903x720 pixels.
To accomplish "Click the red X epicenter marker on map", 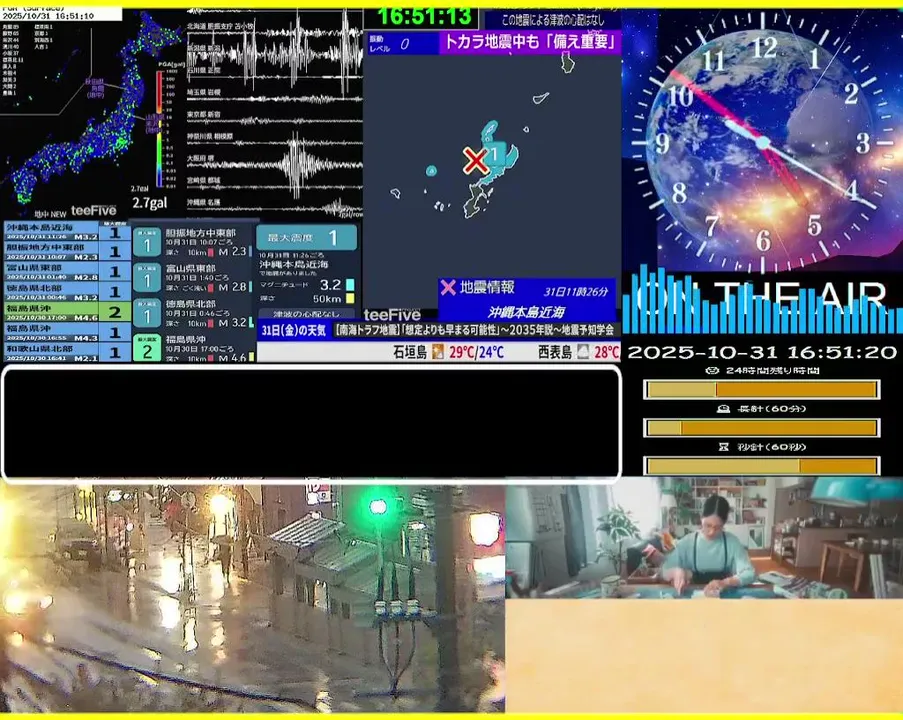I will (x=475, y=161).
